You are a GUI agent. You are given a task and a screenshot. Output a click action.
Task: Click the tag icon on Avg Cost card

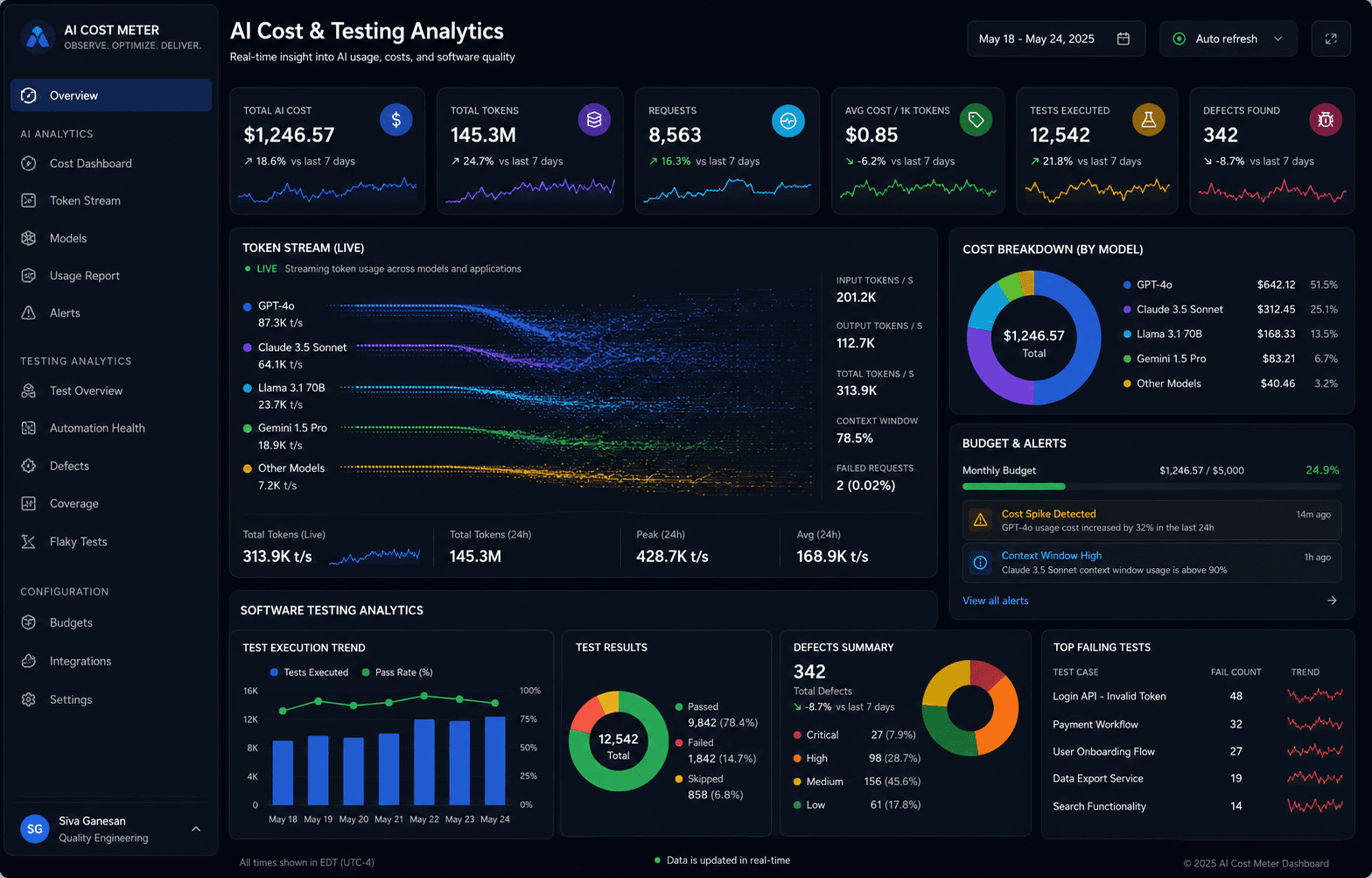976,120
